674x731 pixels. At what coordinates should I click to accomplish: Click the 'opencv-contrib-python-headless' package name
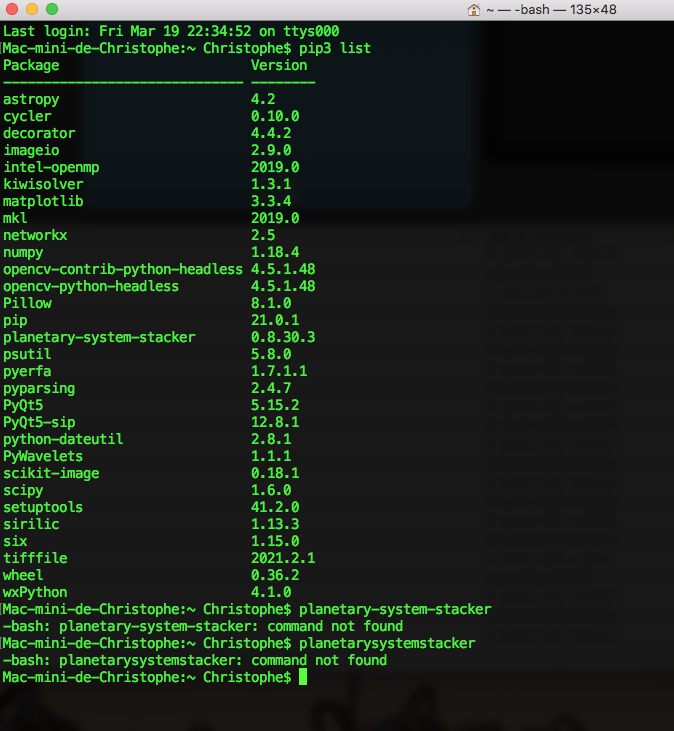pyautogui.click(x=123, y=269)
